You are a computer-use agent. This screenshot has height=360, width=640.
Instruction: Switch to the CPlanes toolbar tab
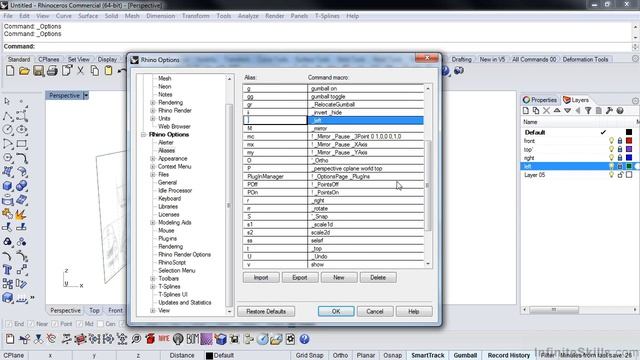[49, 59]
